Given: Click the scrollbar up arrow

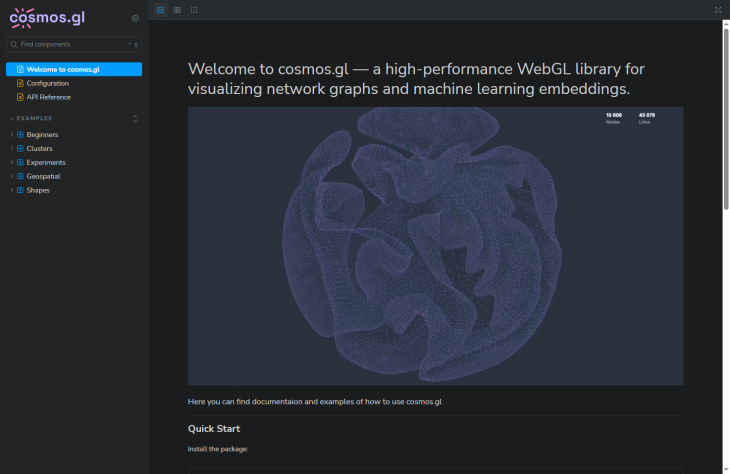Looking at the screenshot, I should click(726, 24).
